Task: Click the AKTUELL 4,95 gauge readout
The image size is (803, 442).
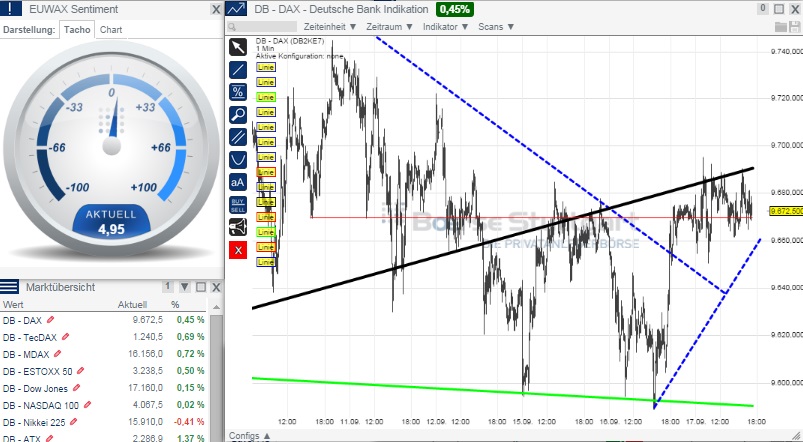Action: [111, 222]
